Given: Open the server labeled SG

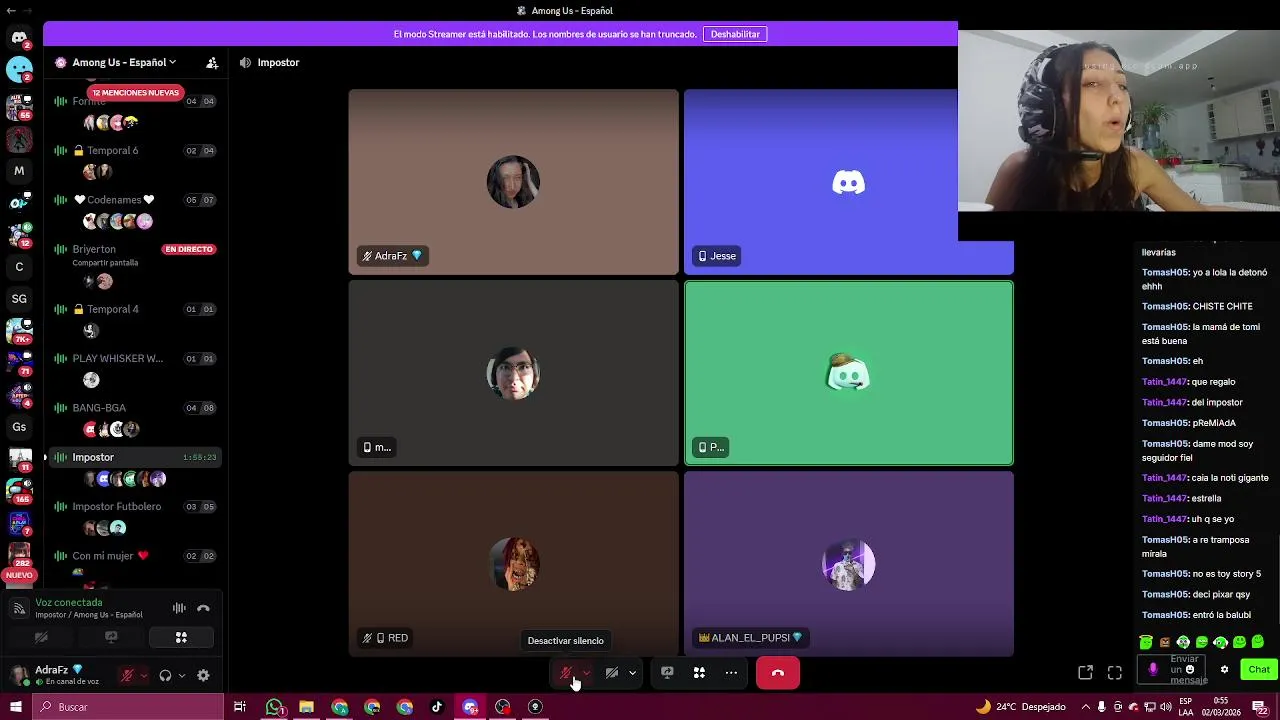Looking at the screenshot, I should pyautogui.click(x=19, y=298).
